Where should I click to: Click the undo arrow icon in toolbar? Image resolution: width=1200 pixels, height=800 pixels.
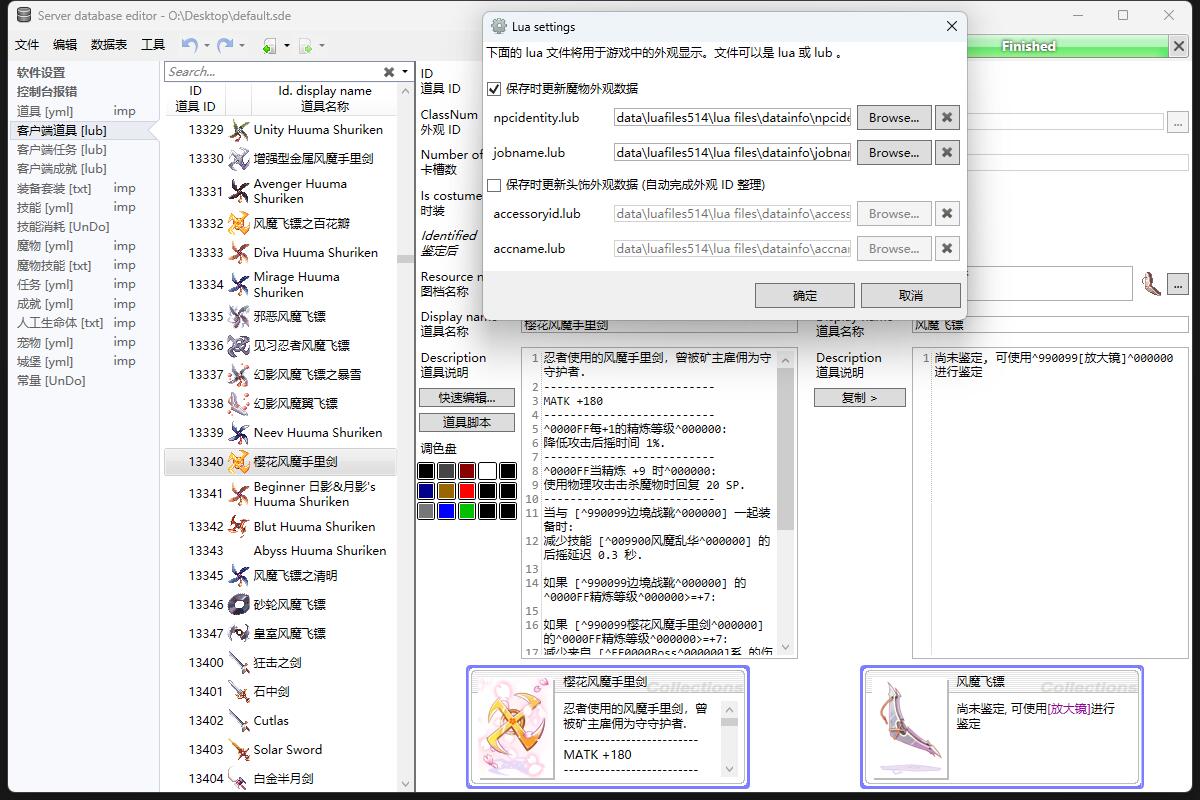coord(189,45)
